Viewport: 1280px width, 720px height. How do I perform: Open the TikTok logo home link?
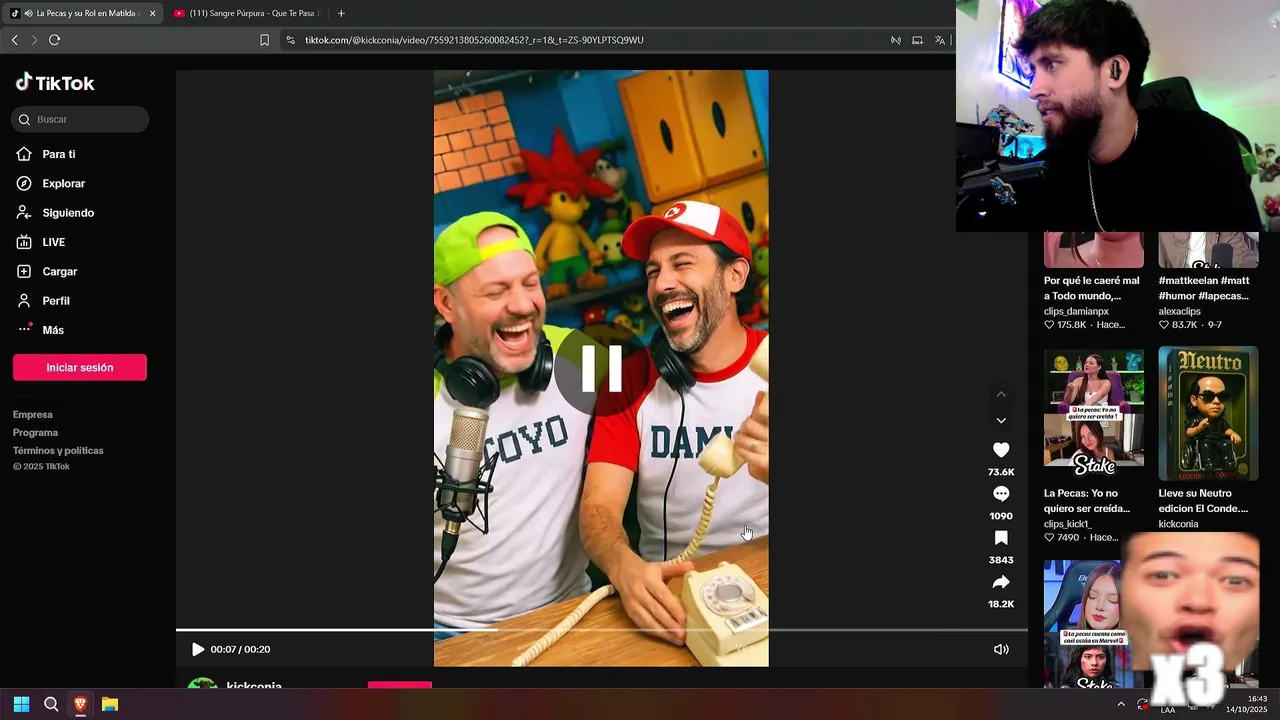(55, 83)
